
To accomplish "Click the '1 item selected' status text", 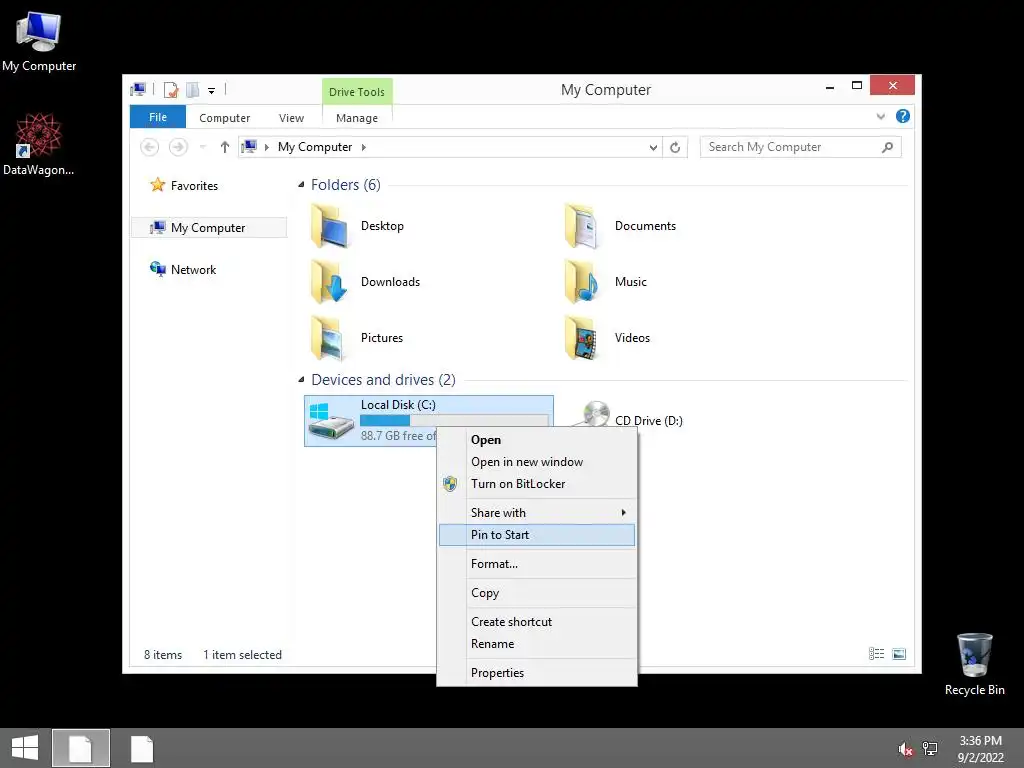I will tap(242, 655).
